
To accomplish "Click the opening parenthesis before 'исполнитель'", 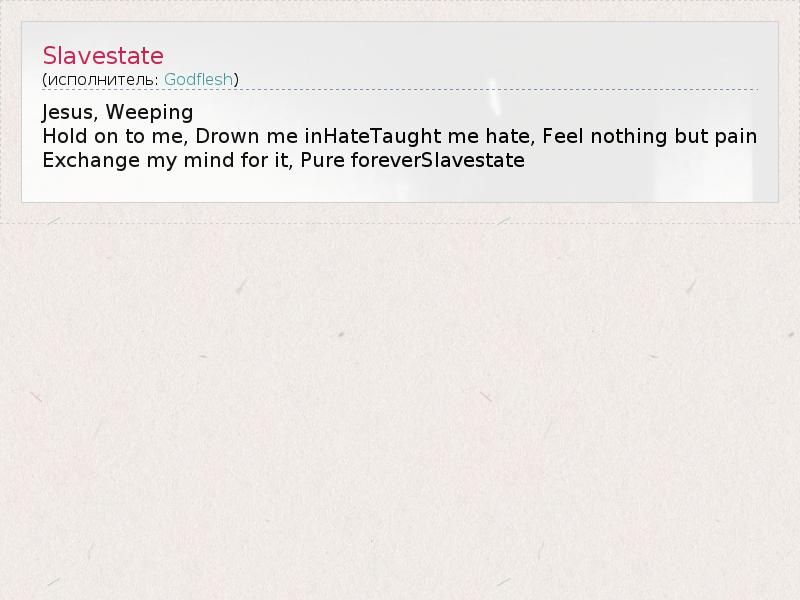I will pos(45,80).
